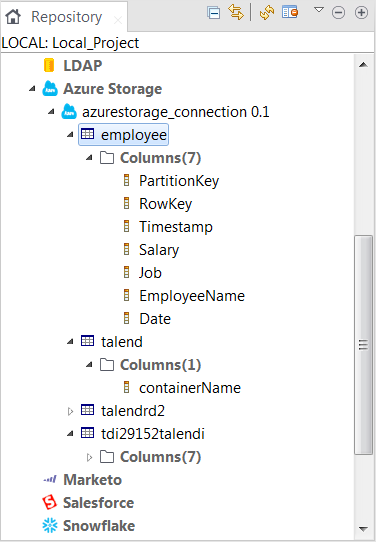Select azurestorage_connection 0.1 item

pos(176,112)
